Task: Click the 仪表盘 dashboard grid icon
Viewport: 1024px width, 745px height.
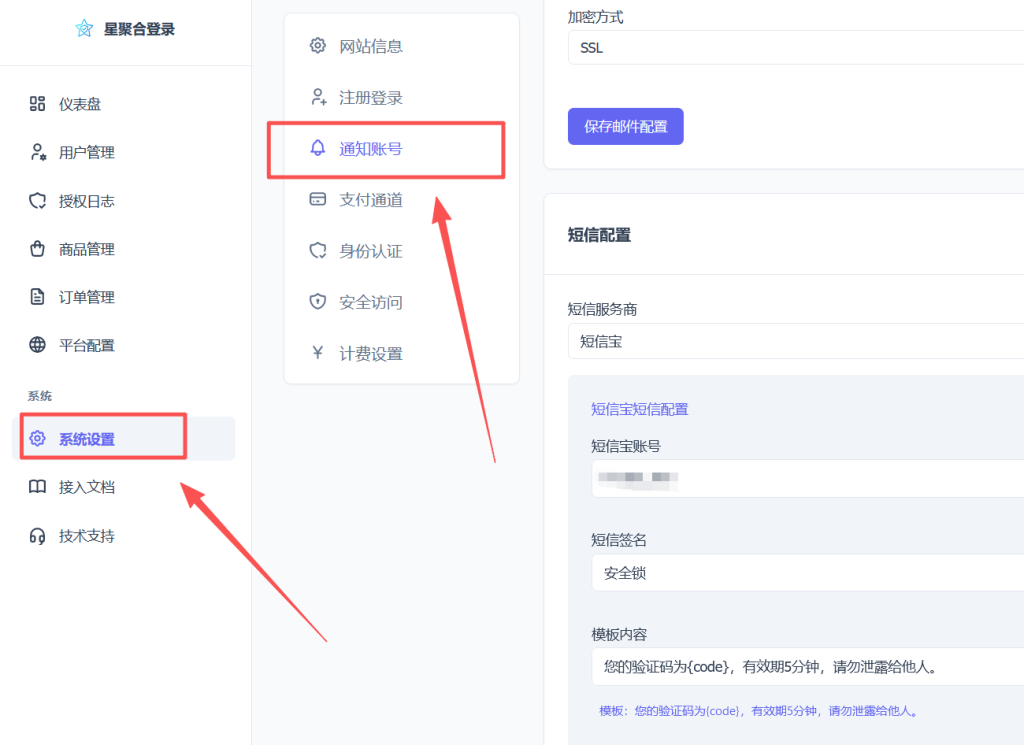Action: (37, 104)
